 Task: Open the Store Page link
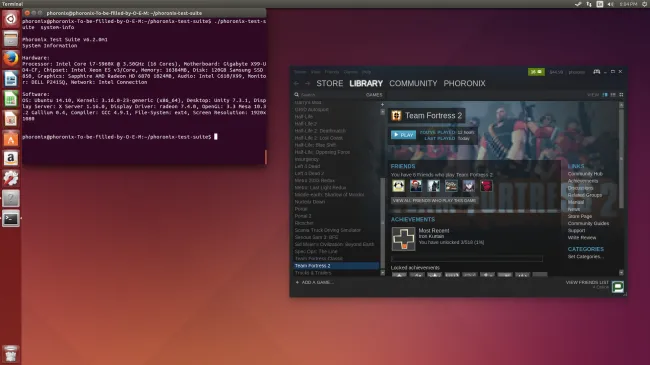[580, 217]
